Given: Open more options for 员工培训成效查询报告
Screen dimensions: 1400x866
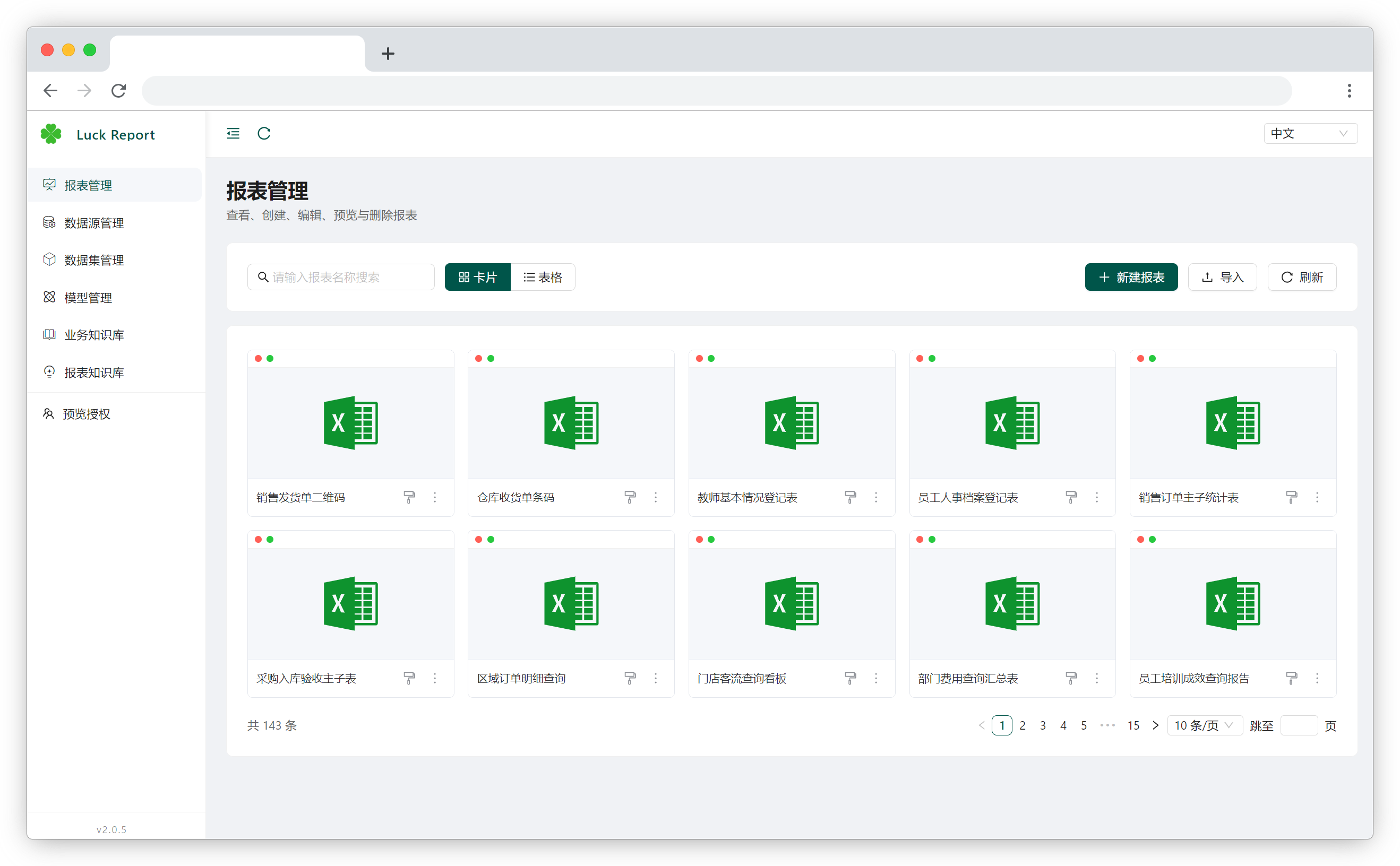Looking at the screenshot, I should [x=1318, y=678].
